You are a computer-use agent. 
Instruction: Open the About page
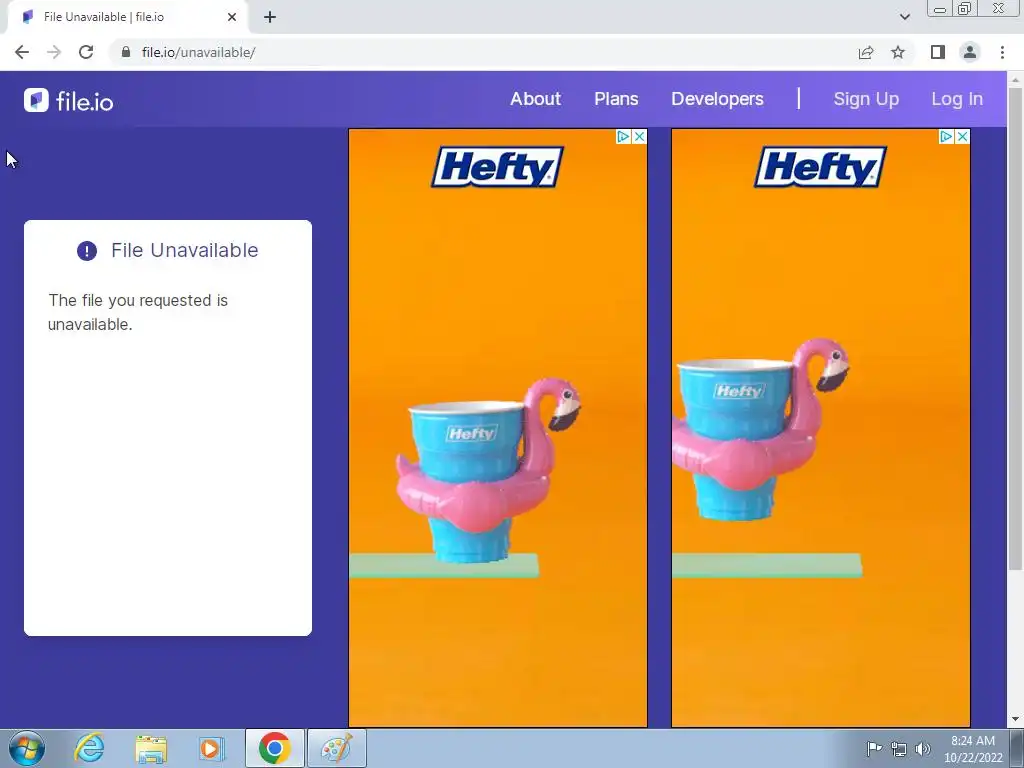click(x=536, y=99)
